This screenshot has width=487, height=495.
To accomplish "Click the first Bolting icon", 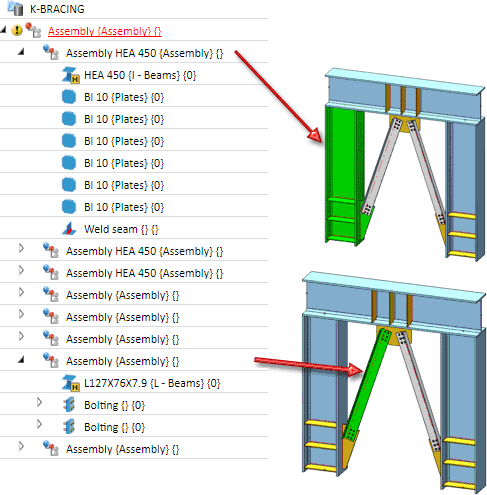I will coord(69,405).
